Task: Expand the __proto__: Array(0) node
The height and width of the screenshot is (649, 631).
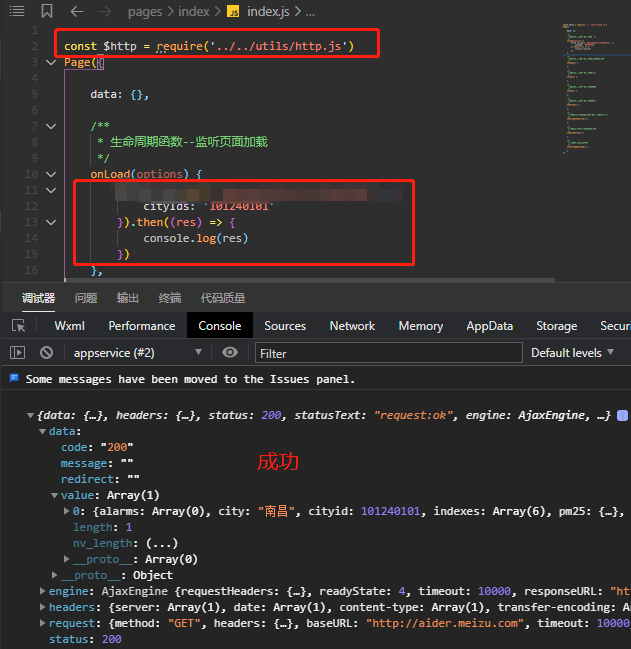Action: [66, 559]
